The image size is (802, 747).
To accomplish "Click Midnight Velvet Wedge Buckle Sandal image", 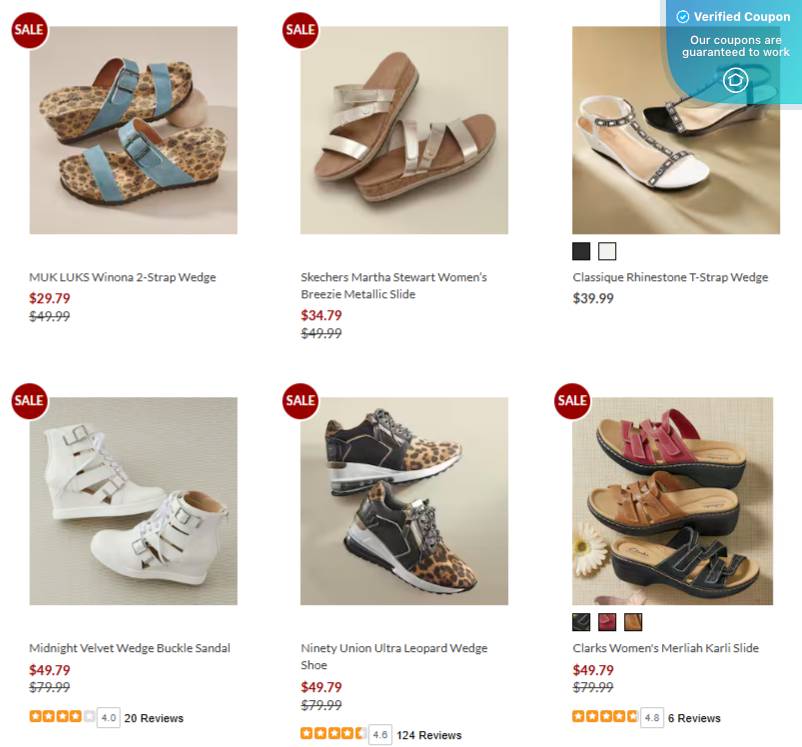I will coord(133,501).
